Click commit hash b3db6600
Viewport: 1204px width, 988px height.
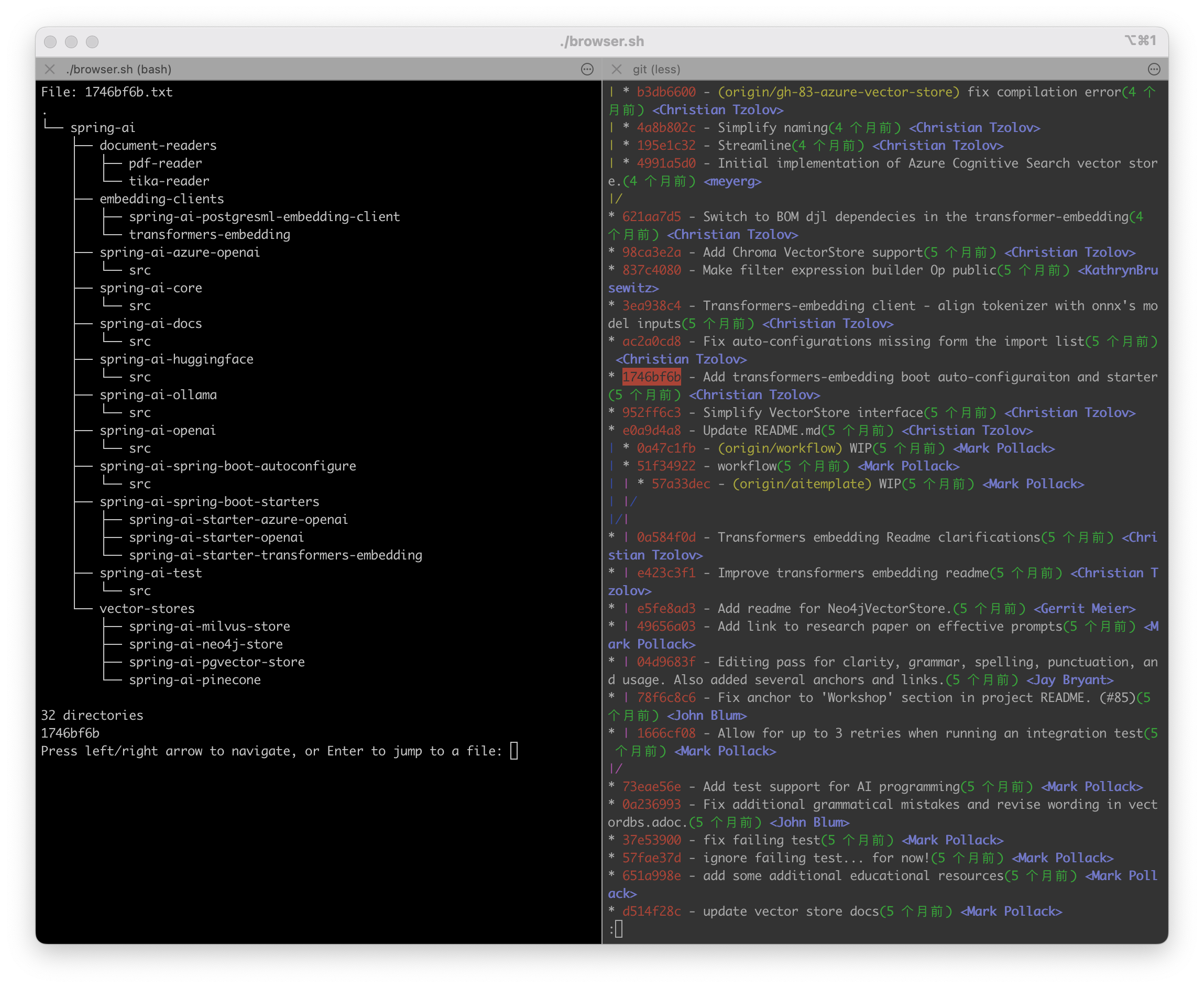[x=666, y=92]
